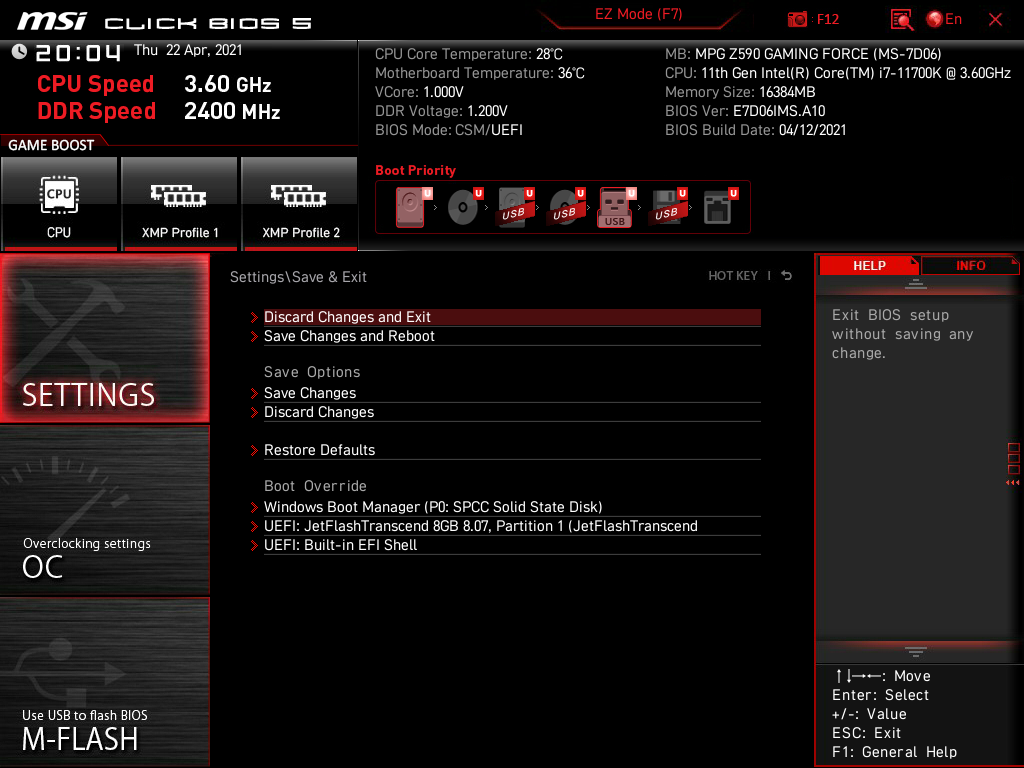Click the clock icon beside the time
Viewport: 1024px width, 768px height.
pos(20,52)
